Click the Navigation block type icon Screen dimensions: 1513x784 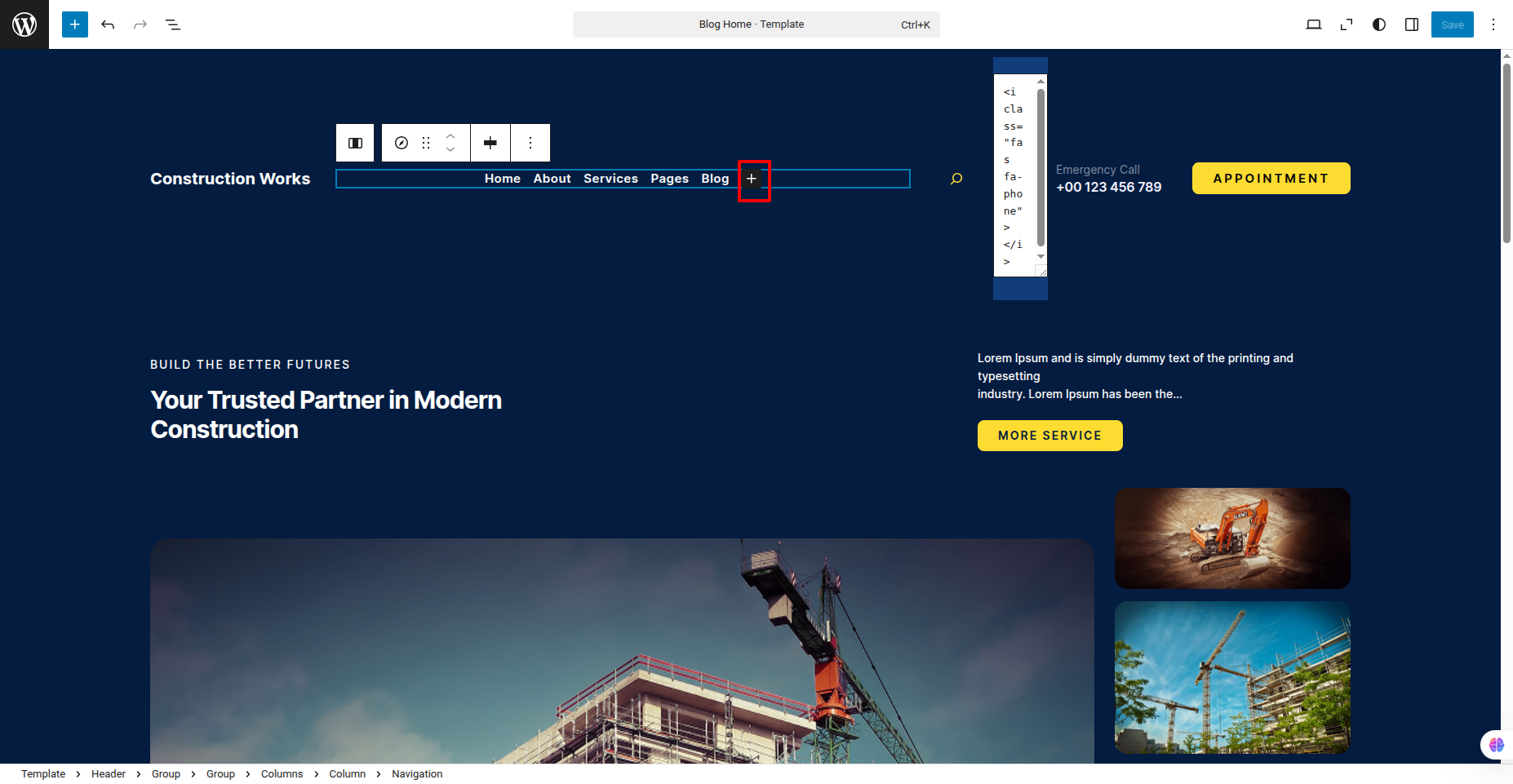402,143
